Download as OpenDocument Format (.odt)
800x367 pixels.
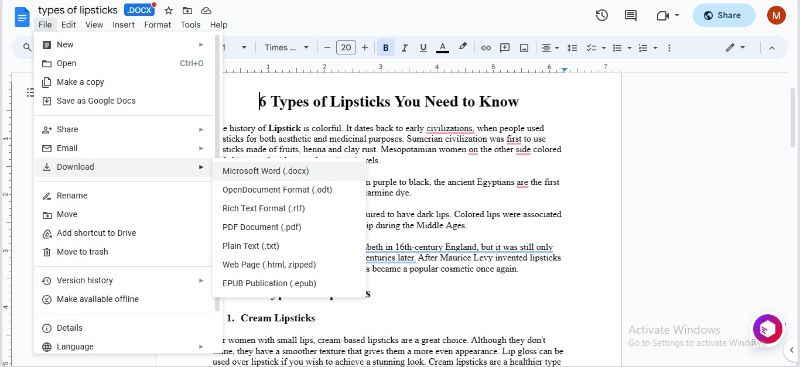click(x=289, y=190)
